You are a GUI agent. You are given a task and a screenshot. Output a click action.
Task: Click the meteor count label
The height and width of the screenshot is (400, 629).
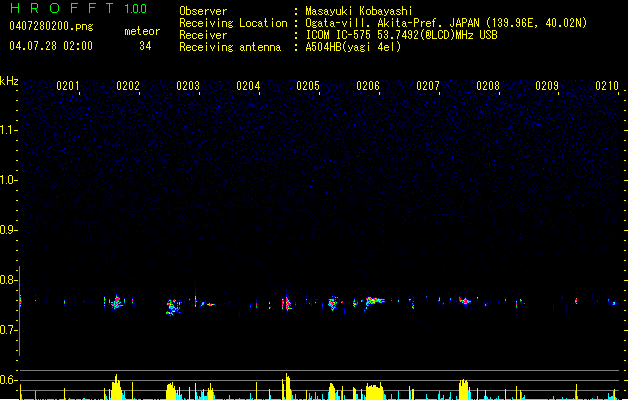pyautogui.click(x=142, y=31)
